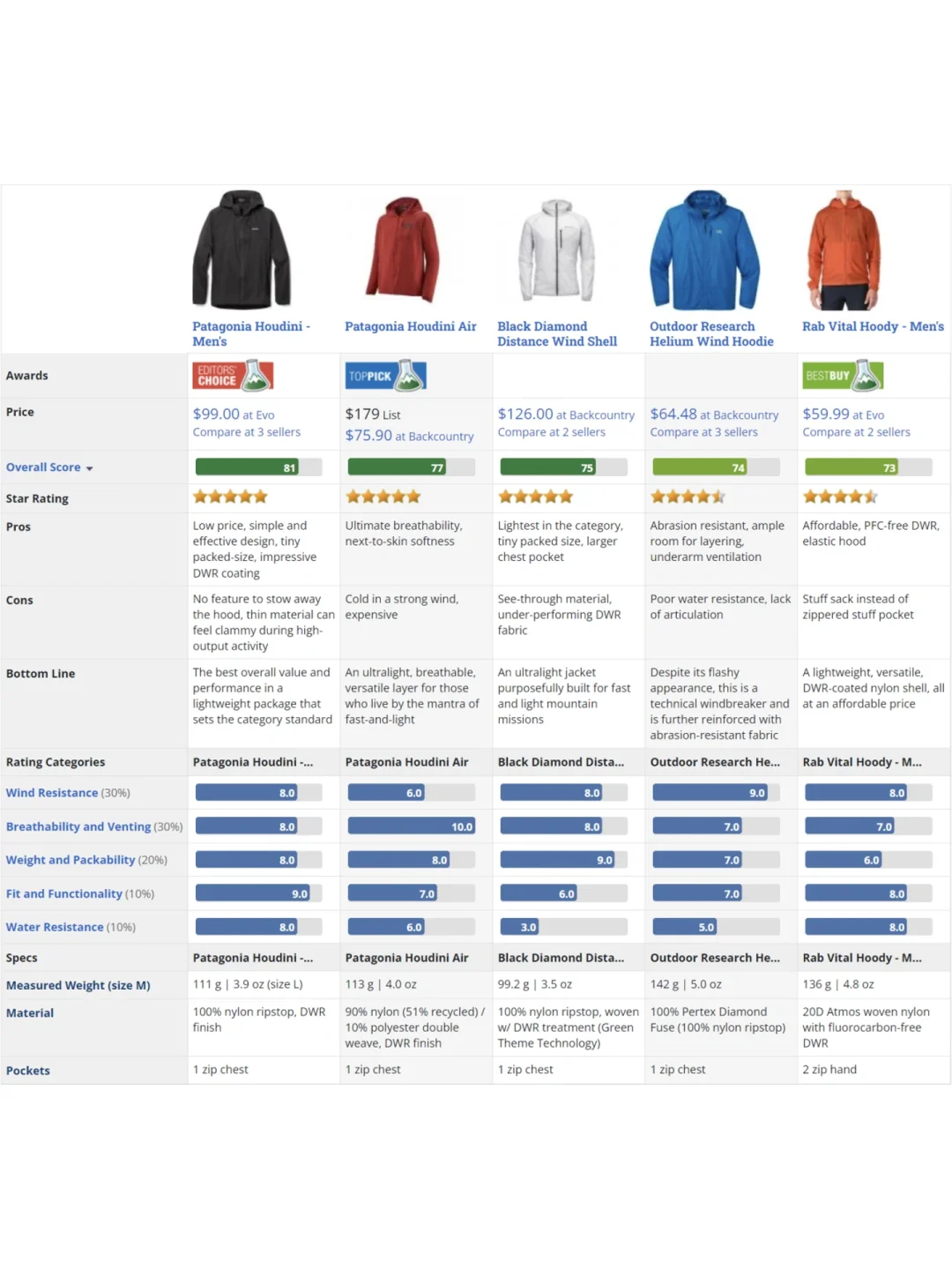Click the Outdoor Research star rating
The height and width of the screenshot is (1270, 952).
point(688,497)
